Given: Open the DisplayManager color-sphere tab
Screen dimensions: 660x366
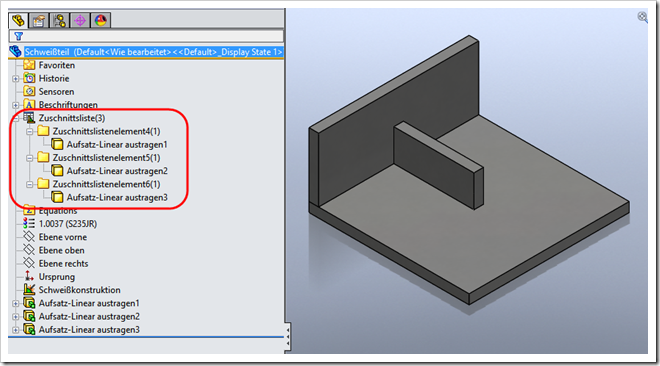Looking at the screenshot, I should click(101, 20).
